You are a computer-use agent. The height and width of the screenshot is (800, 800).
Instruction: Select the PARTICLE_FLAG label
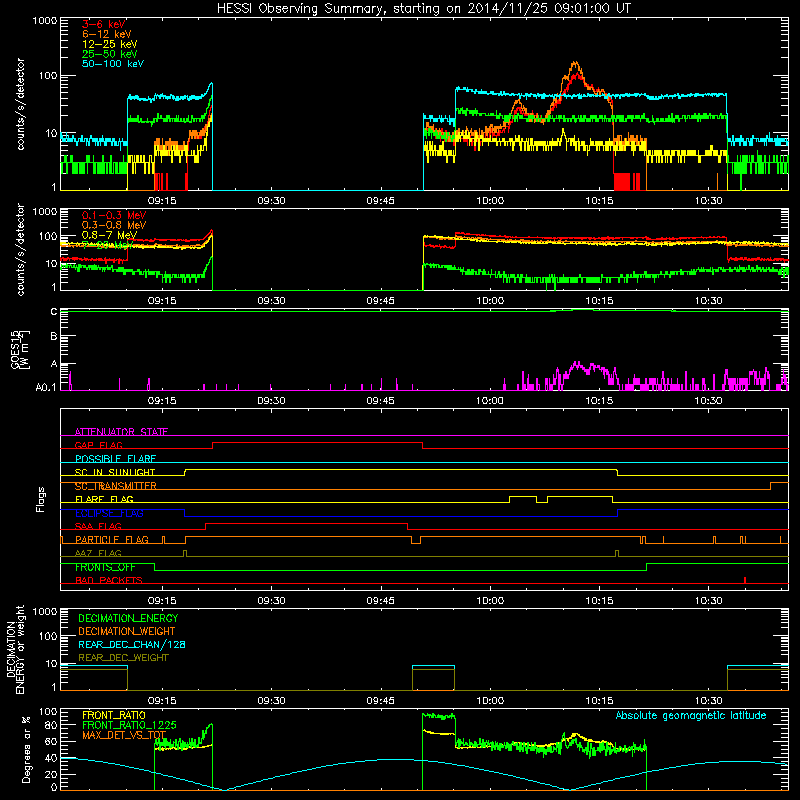pos(112,539)
